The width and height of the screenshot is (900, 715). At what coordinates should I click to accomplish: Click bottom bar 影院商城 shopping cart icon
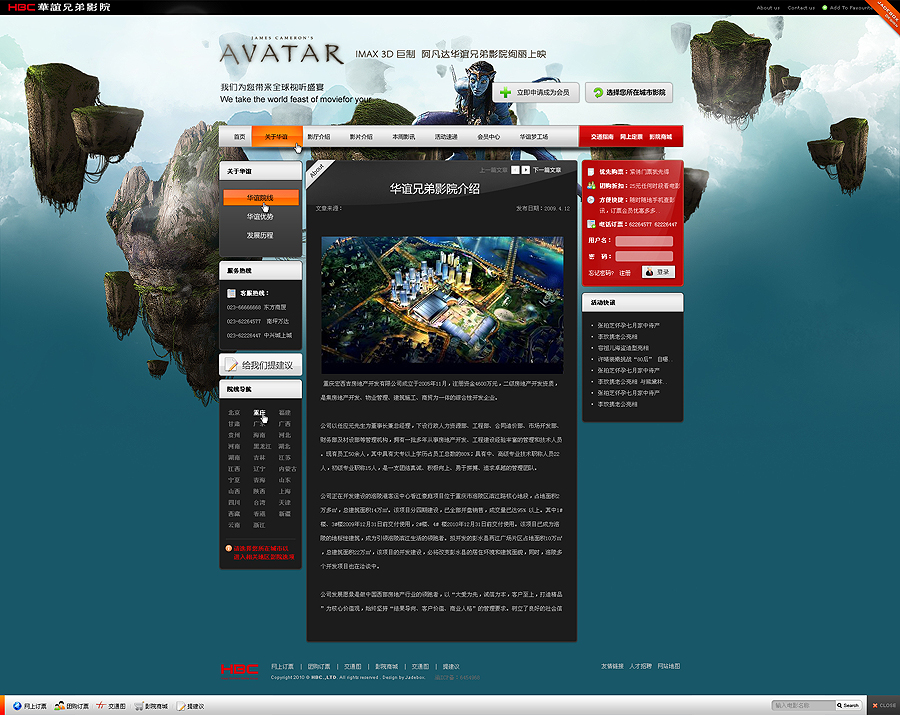[139, 706]
